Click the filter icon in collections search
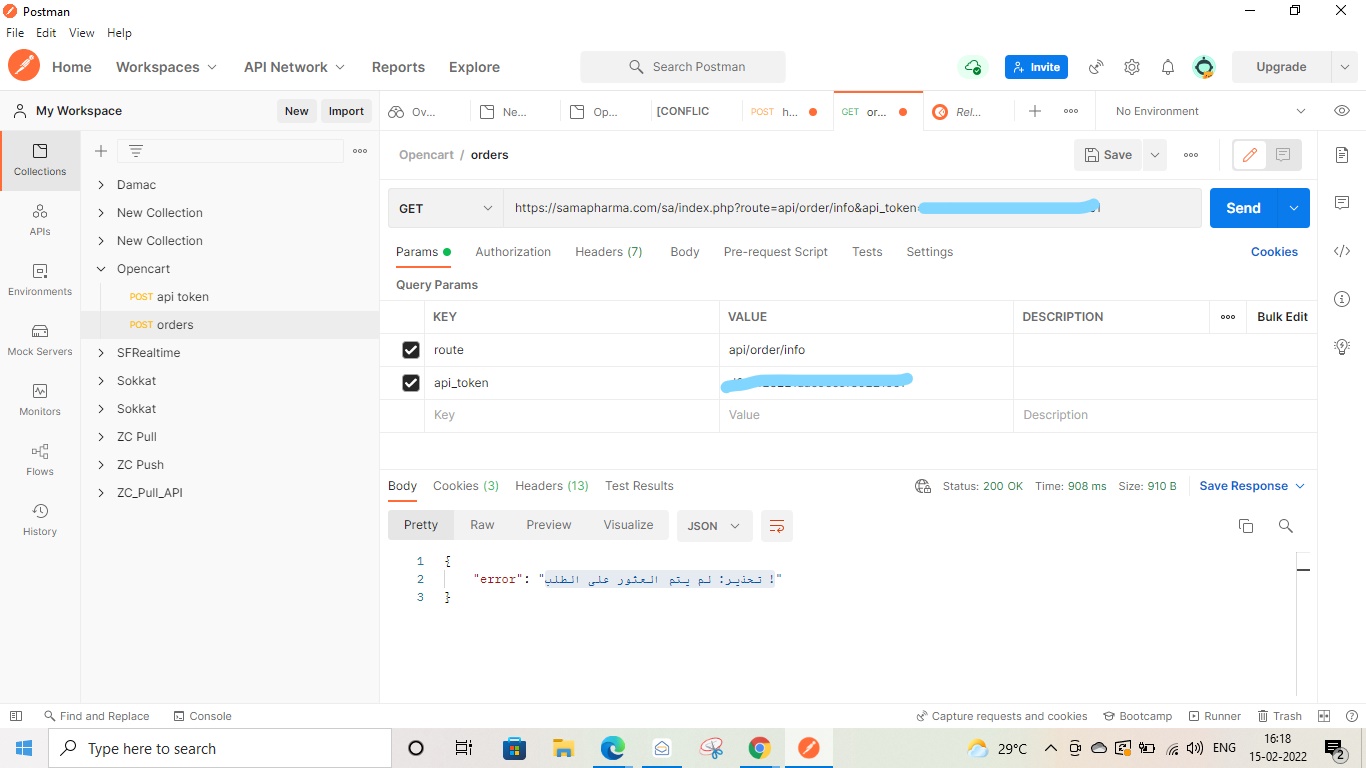 (136, 151)
